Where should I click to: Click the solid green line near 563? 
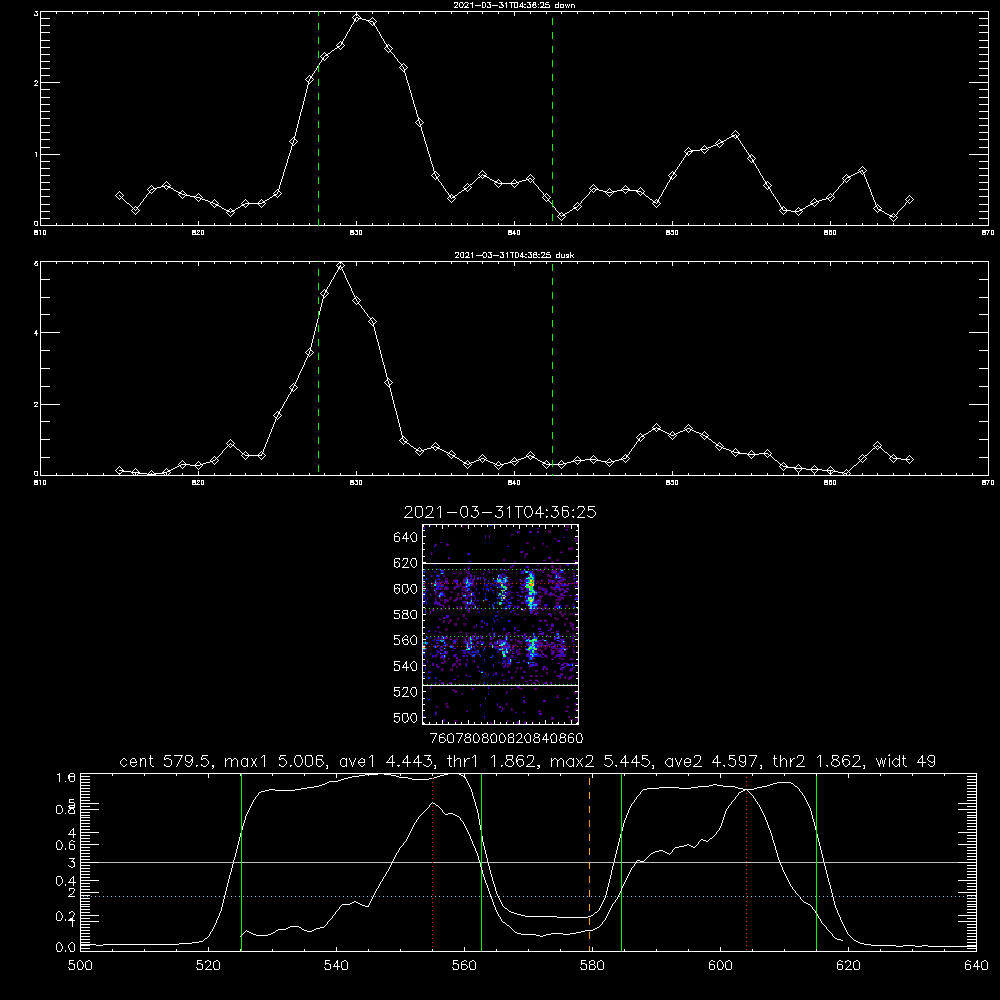pyautogui.click(x=482, y=862)
